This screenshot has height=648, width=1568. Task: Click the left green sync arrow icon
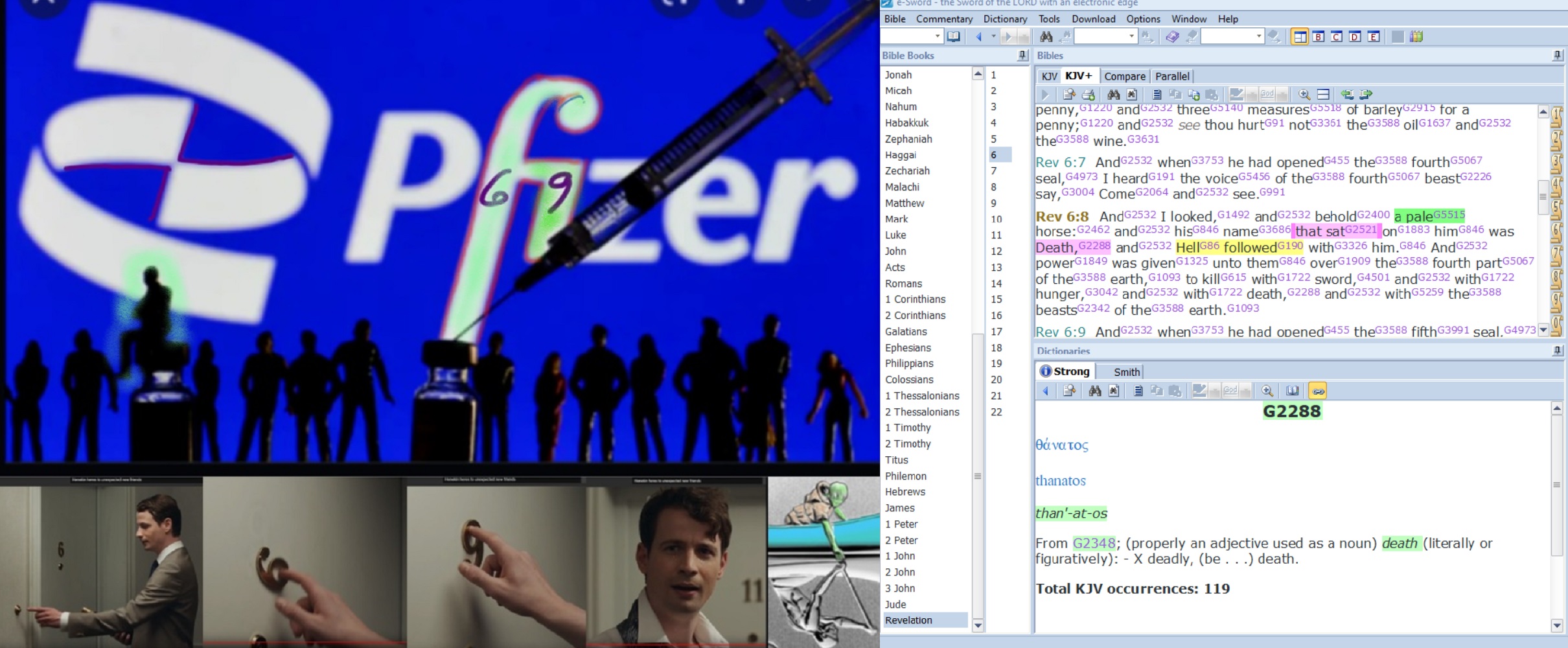pos(1347,95)
